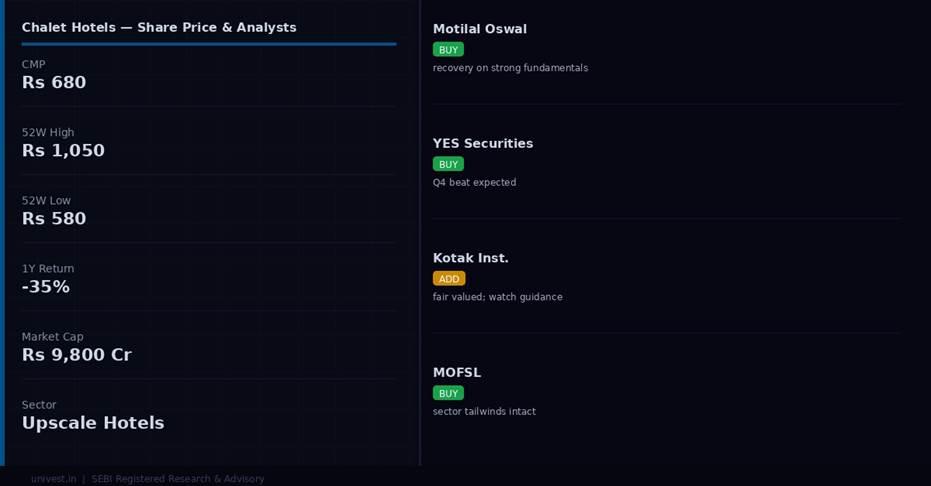Click the Rs 9,800 Cr value
Viewport: 931px width, 486px height.
(77, 354)
